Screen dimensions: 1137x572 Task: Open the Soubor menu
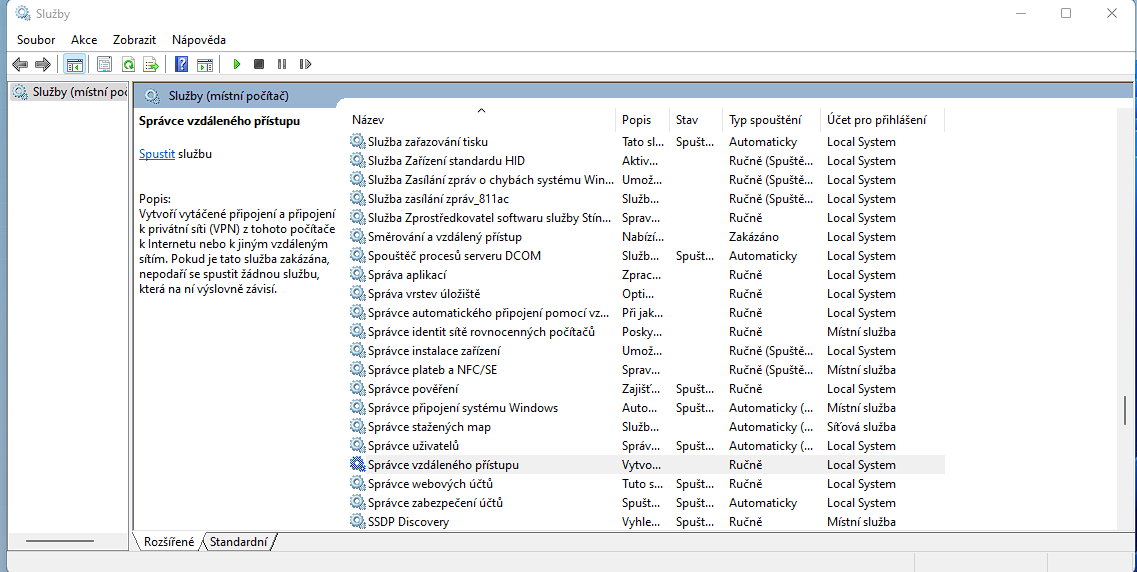click(36, 39)
